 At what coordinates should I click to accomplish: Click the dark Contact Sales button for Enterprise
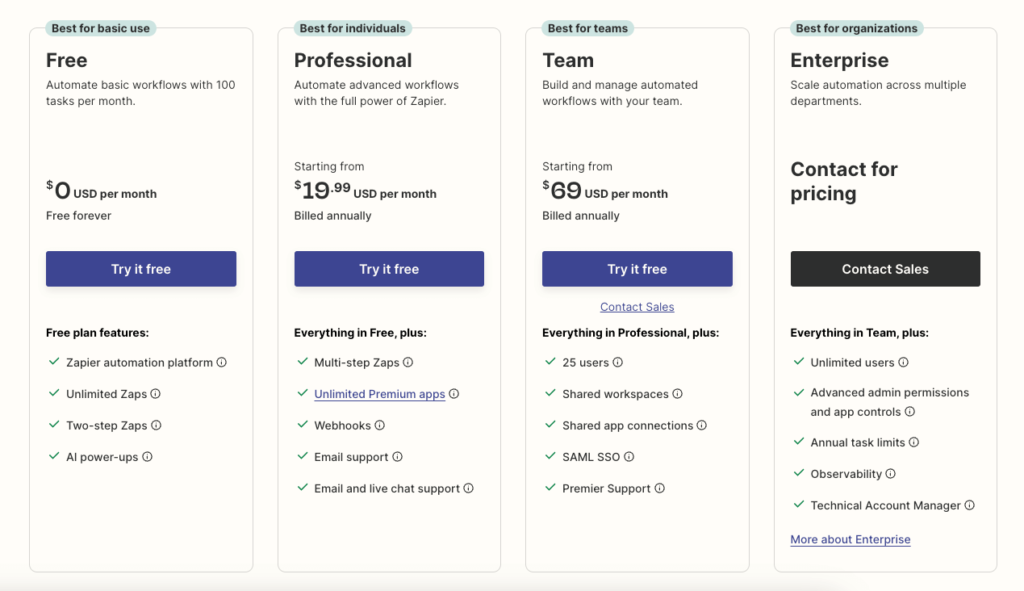[x=885, y=269]
